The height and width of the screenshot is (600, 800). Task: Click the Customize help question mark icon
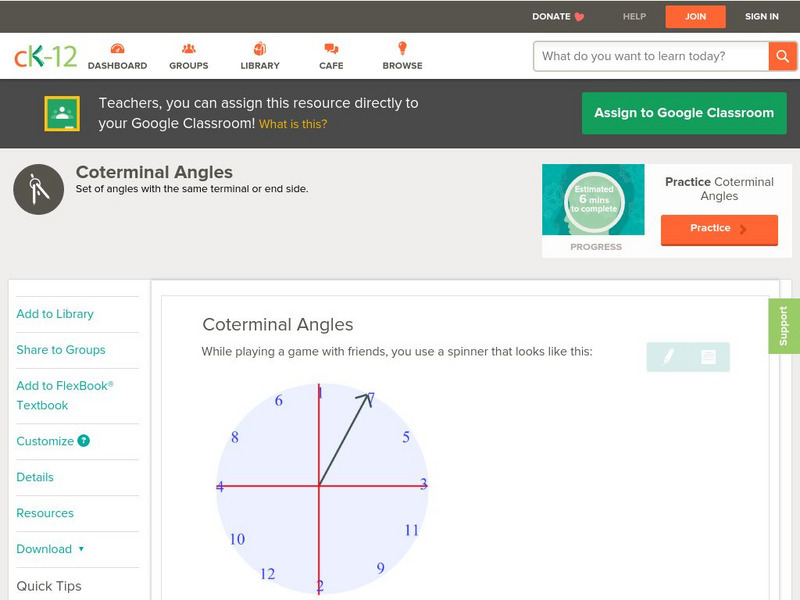[84, 441]
